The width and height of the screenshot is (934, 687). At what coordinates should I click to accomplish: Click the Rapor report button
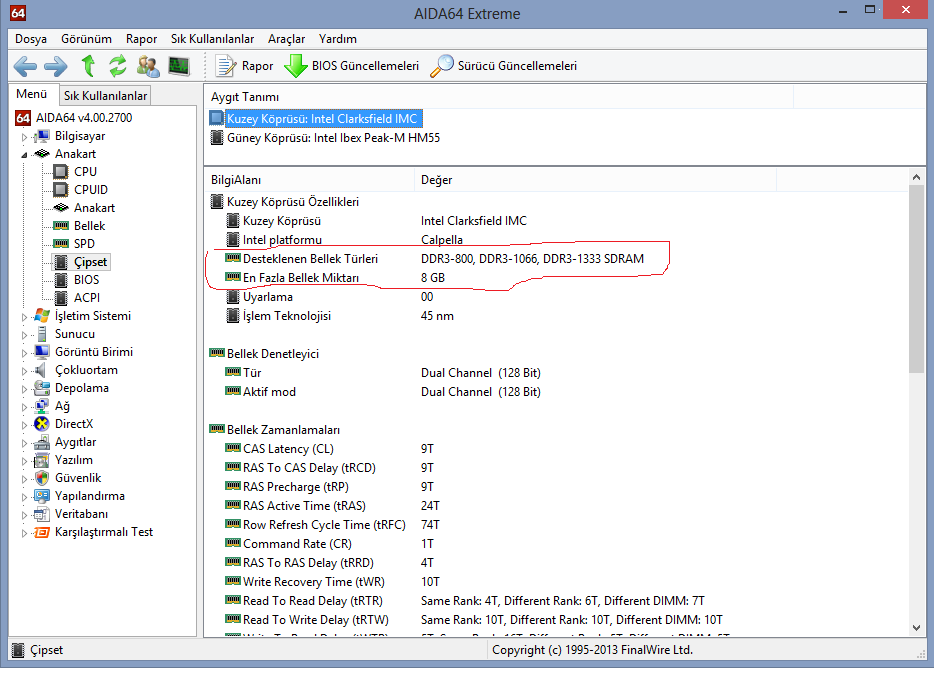point(244,66)
